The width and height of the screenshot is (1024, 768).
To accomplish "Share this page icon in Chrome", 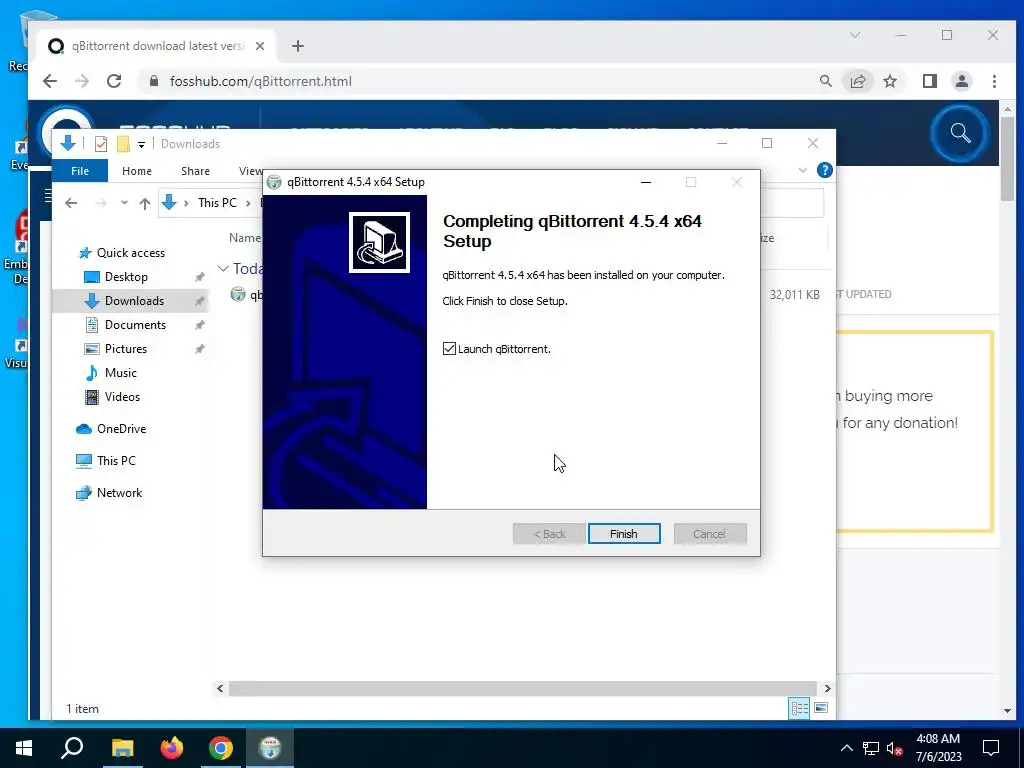I will [857, 81].
